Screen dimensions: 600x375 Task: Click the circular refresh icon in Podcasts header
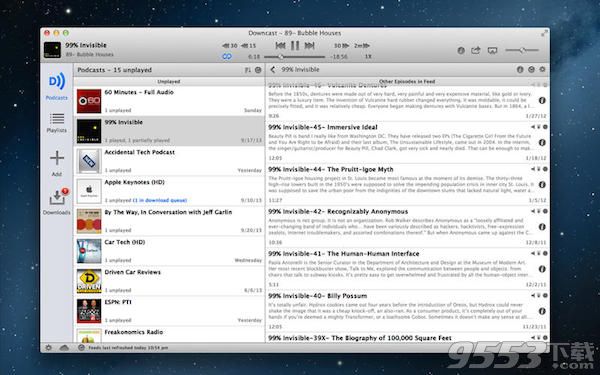[x=258, y=70]
